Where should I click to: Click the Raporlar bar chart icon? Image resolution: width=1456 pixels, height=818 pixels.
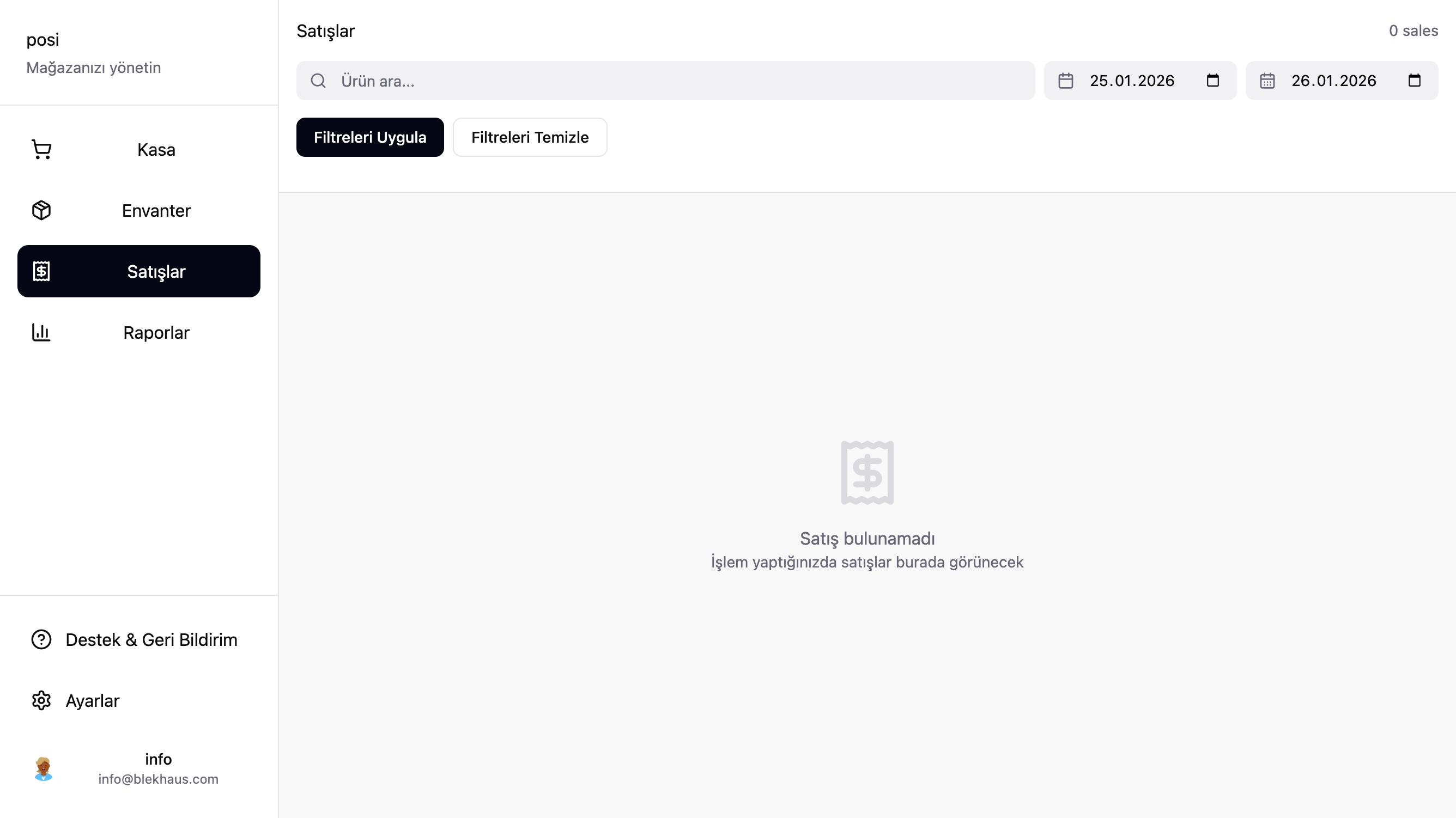tap(41, 333)
